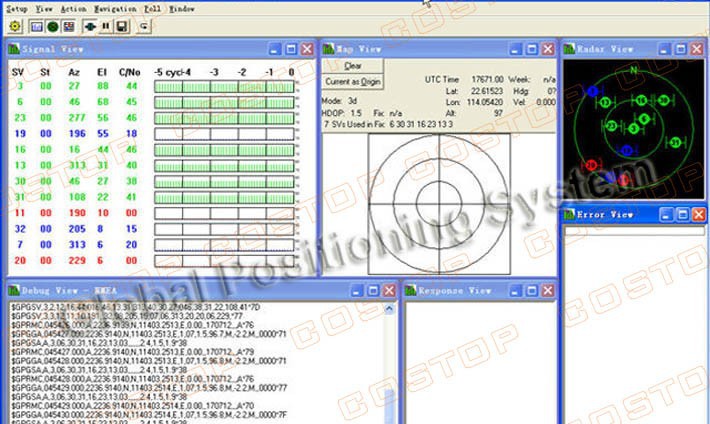Open Radar View via green circle icon
Viewport: 710px width, 424px height.
click(52, 26)
